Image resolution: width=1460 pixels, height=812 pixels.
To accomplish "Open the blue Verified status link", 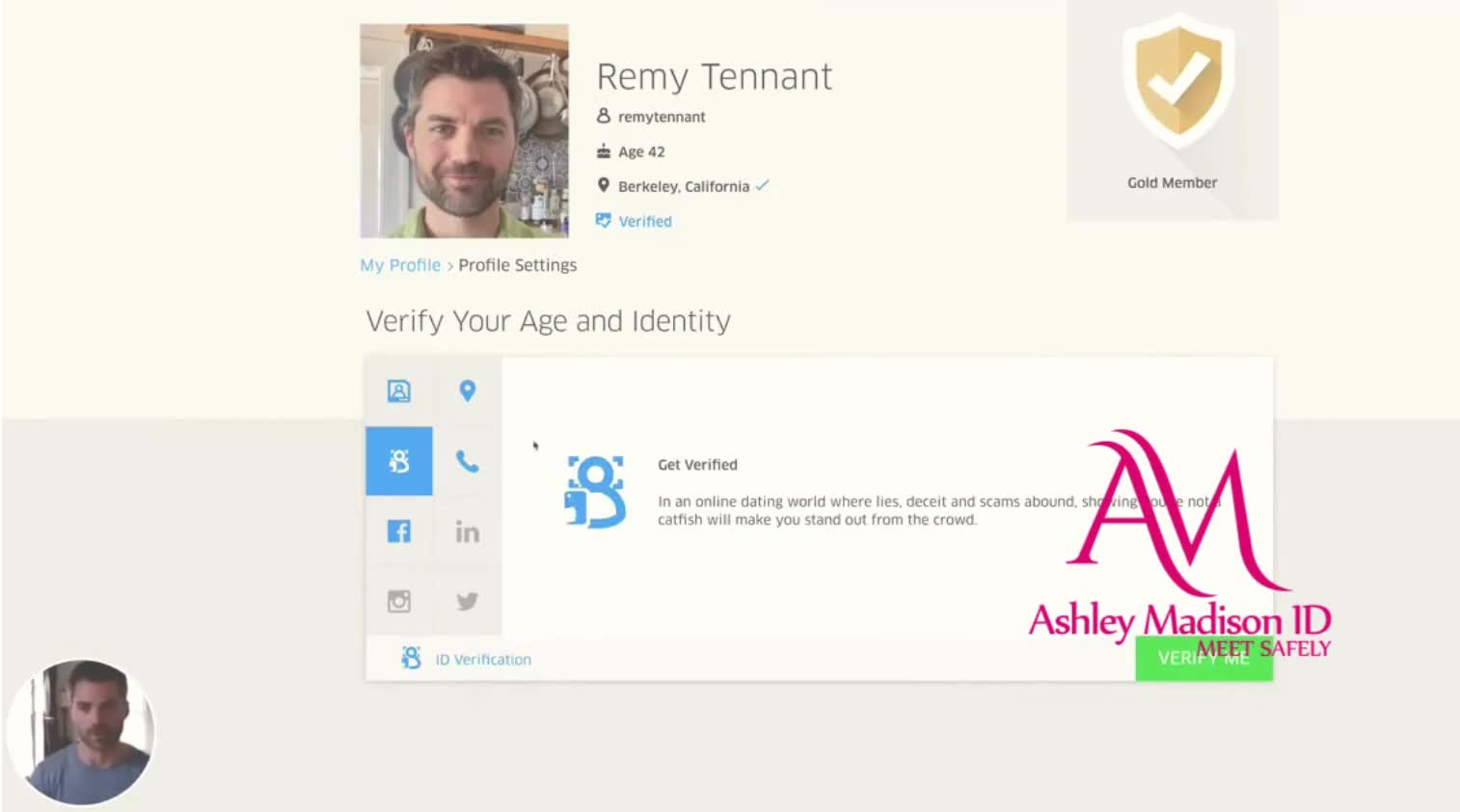I will click(644, 221).
